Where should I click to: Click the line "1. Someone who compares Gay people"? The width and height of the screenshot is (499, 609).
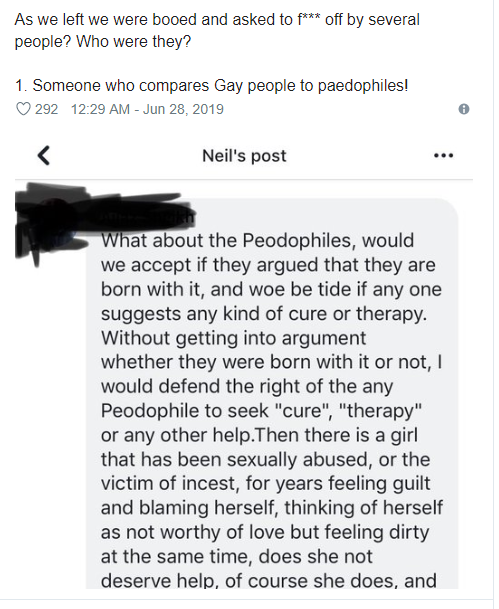(x=212, y=85)
